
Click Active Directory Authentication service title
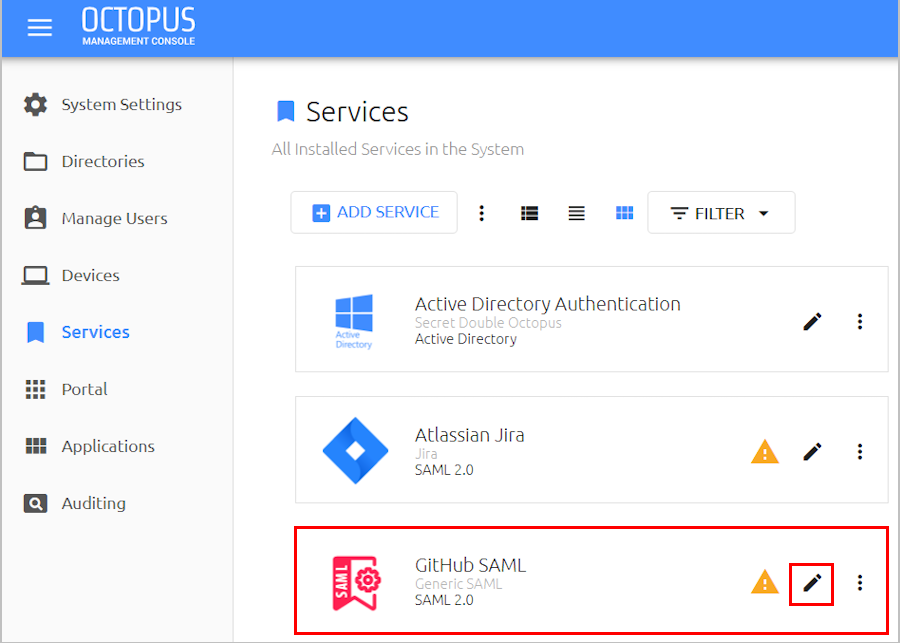pyautogui.click(x=548, y=304)
